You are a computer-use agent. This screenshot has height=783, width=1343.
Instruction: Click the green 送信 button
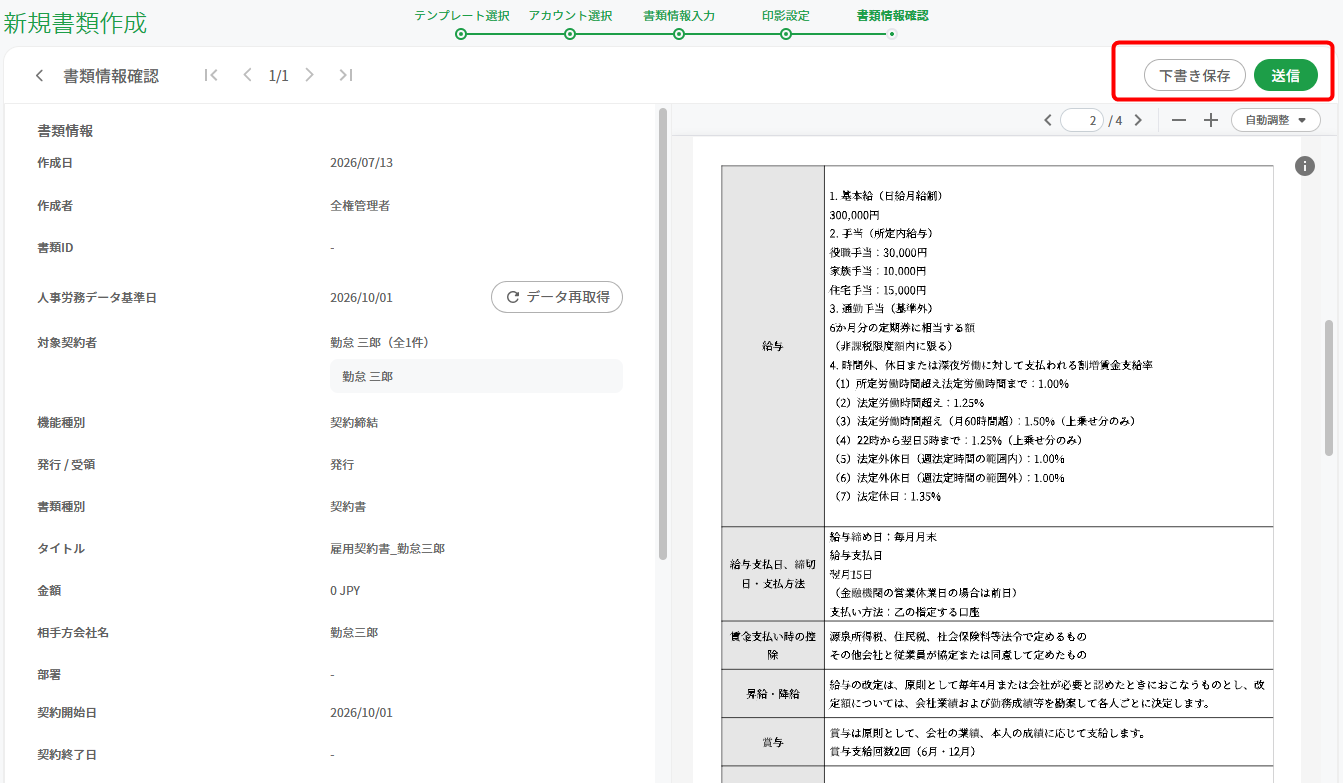click(1285, 75)
